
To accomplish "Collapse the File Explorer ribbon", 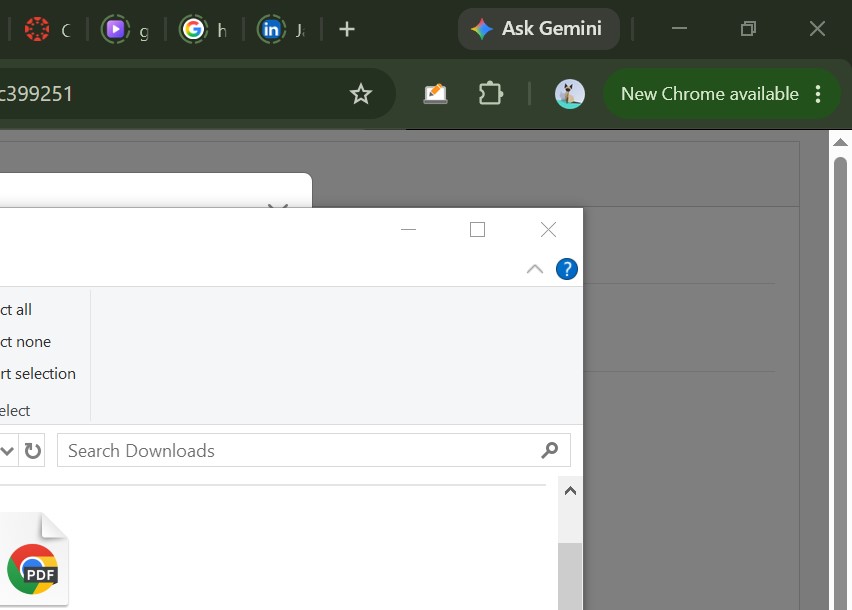I will 535,269.
